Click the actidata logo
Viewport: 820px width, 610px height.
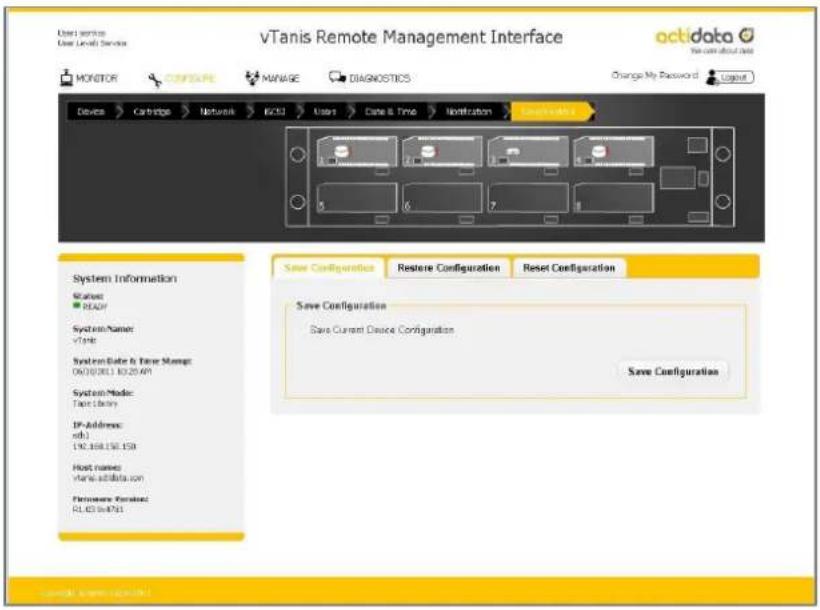click(704, 39)
